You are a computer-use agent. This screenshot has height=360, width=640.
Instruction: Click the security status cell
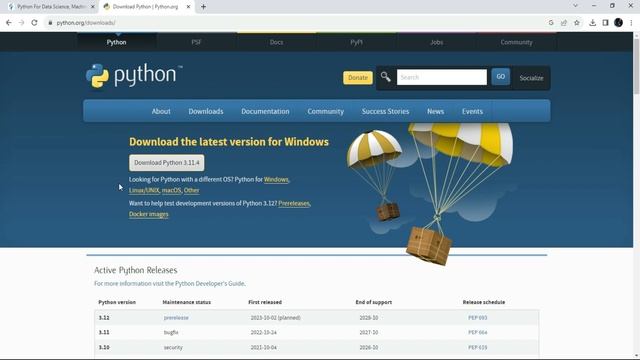coord(173,347)
